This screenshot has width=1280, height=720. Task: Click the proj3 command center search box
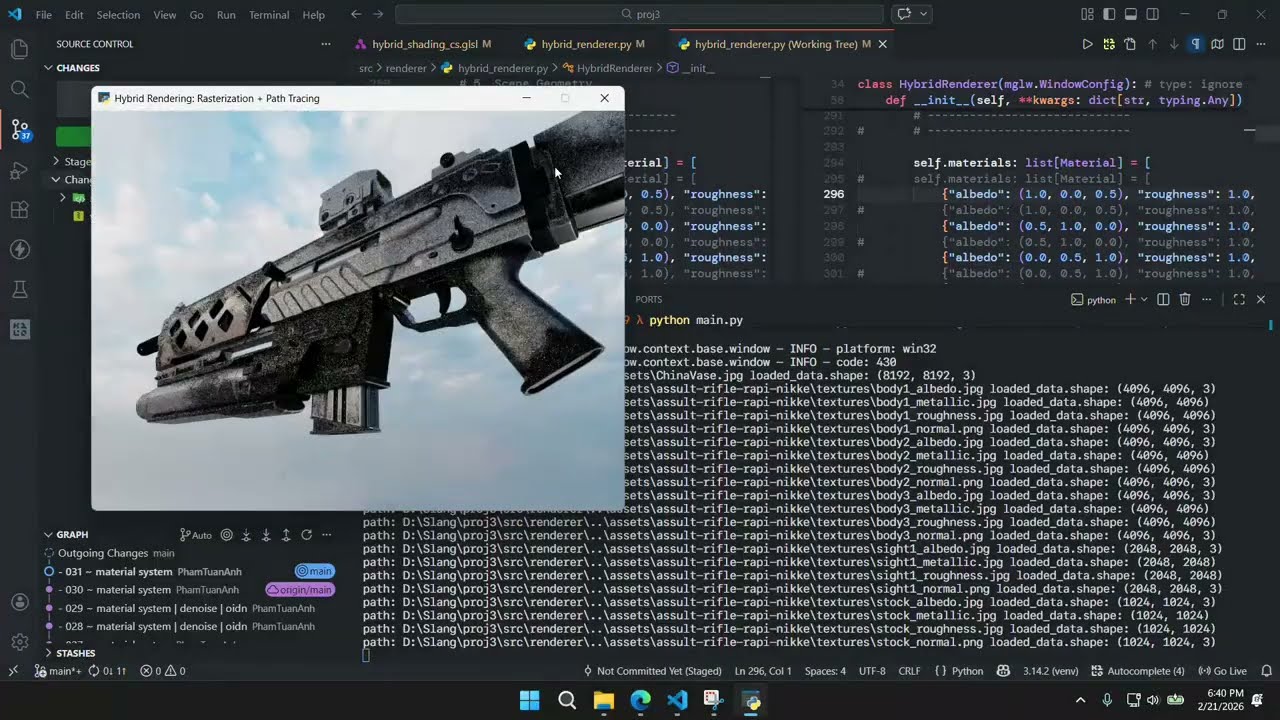pyautogui.click(x=640, y=14)
